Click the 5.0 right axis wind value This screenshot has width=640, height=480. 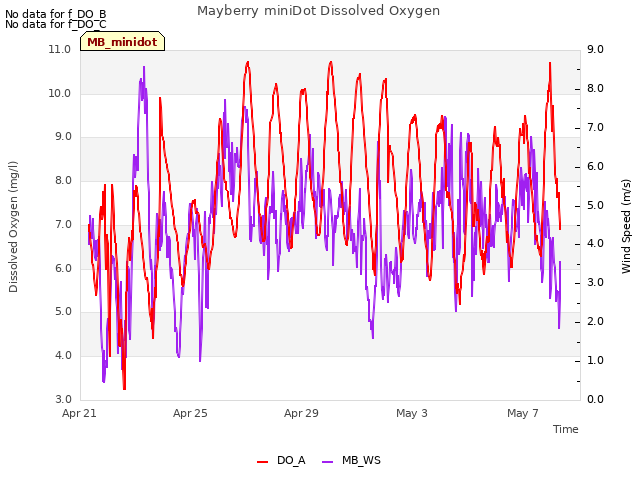(595, 205)
